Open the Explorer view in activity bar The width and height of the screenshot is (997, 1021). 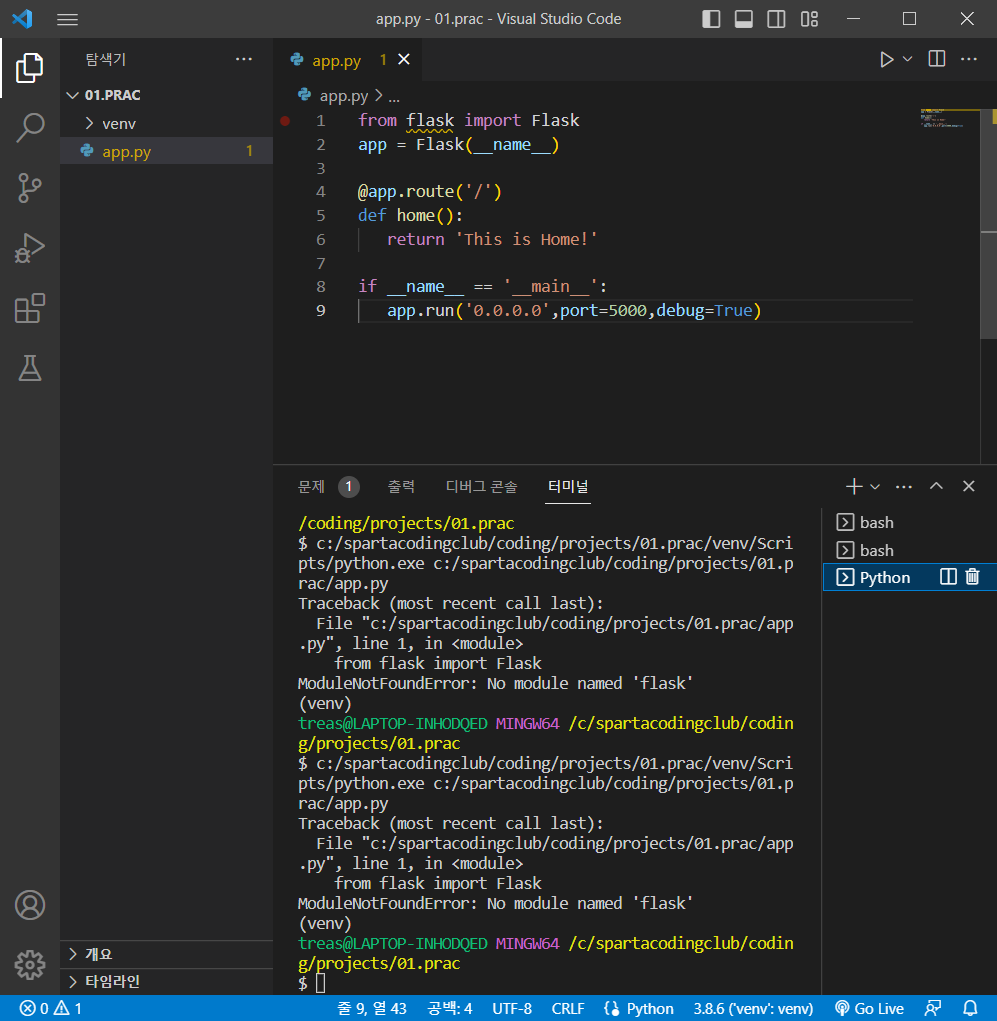pos(29,67)
